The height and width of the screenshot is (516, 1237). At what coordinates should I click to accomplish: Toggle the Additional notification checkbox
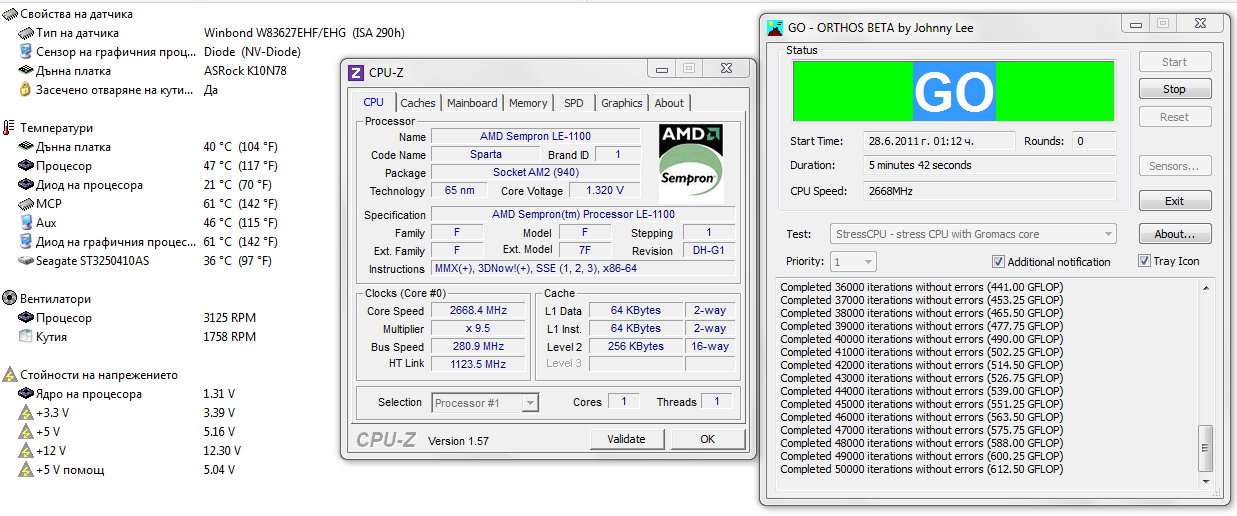coord(998,262)
